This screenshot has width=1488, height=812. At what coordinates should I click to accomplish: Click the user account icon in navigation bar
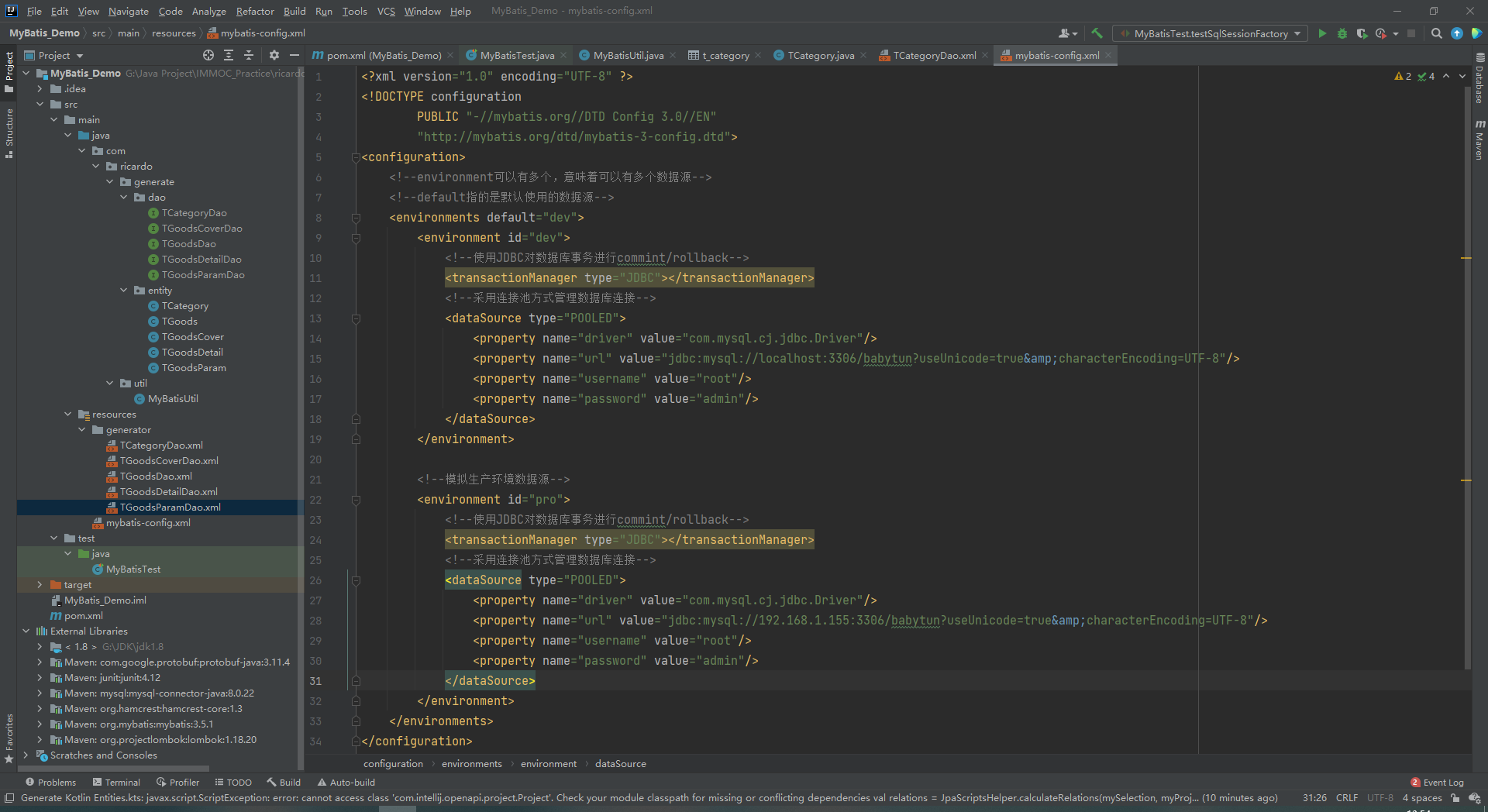tap(1067, 33)
